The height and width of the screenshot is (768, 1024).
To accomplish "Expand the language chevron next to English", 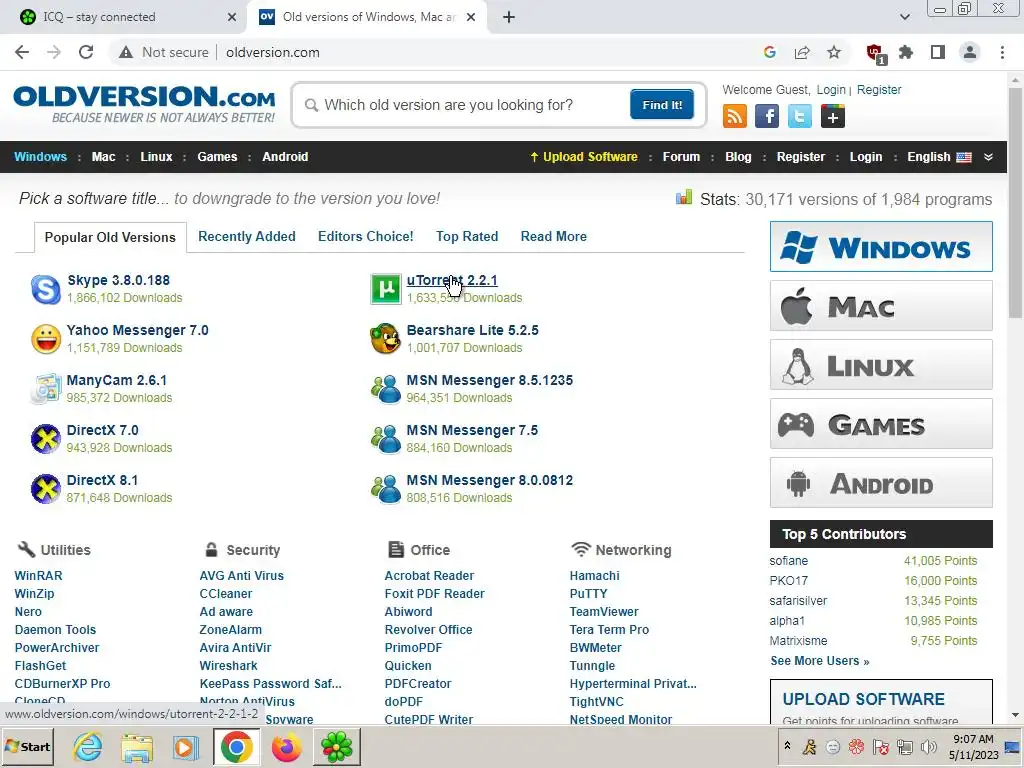I will [989, 157].
